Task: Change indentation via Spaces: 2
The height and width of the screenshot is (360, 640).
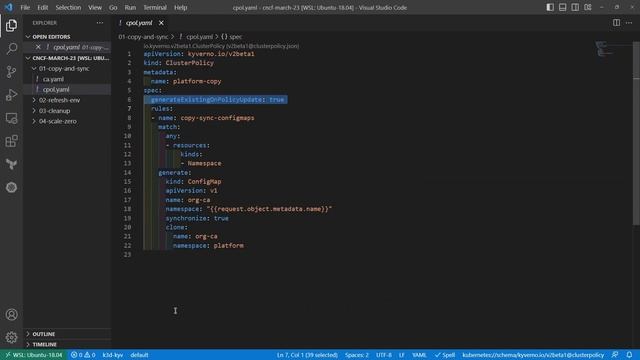Action: pyautogui.click(x=357, y=355)
